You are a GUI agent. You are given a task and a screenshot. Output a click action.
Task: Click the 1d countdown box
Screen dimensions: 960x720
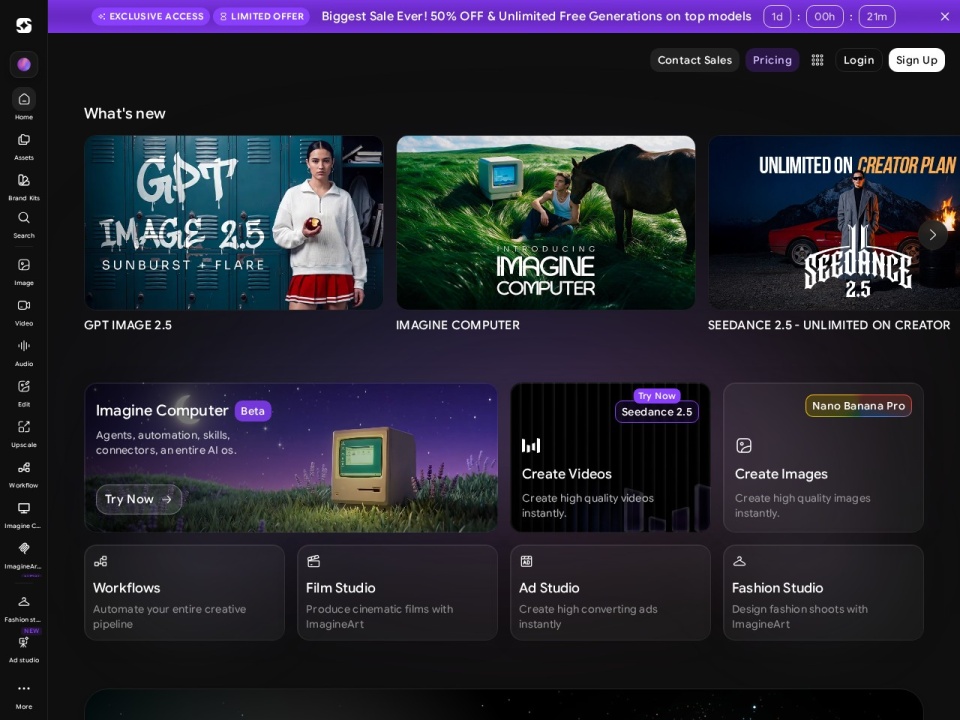777,17
